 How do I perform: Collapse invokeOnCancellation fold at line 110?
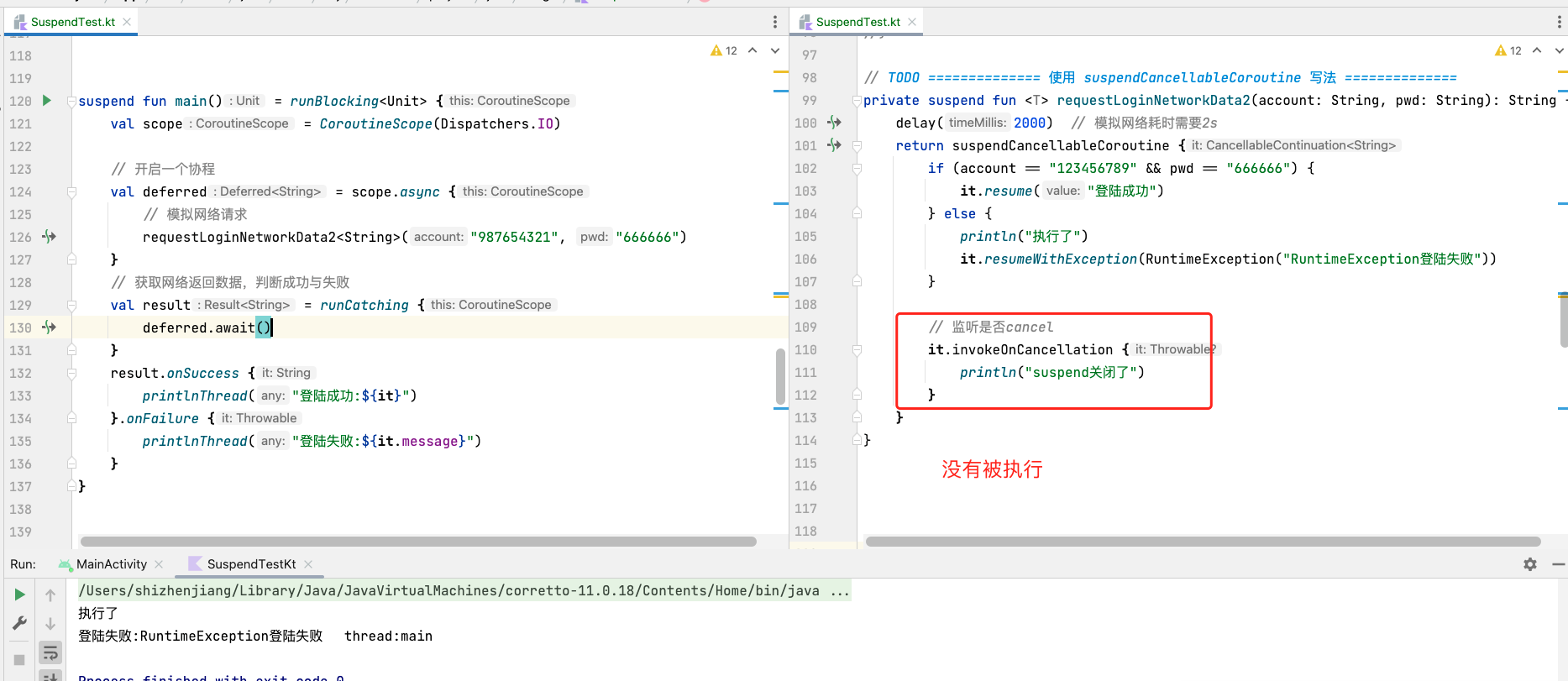[857, 349]
